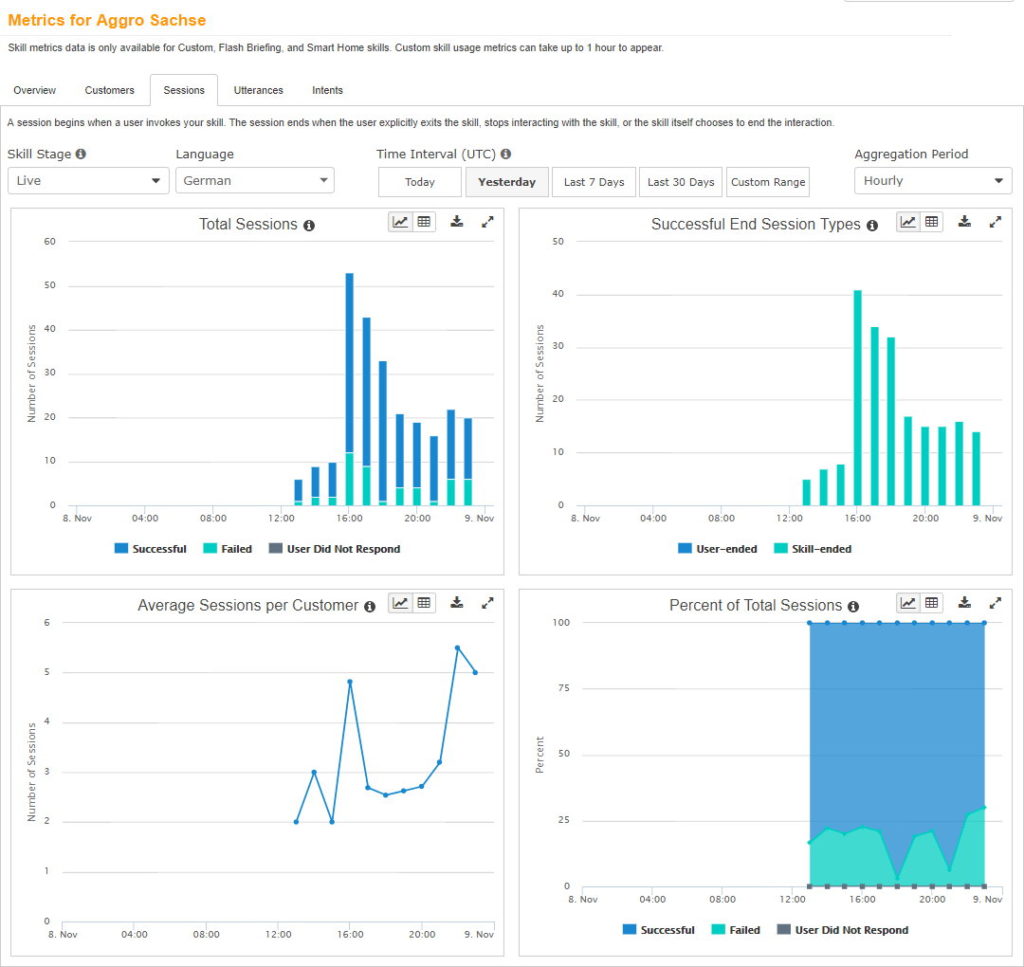Download Total Sessions chart data
This screenshot has width=1024, height=967.
[457, 222]
